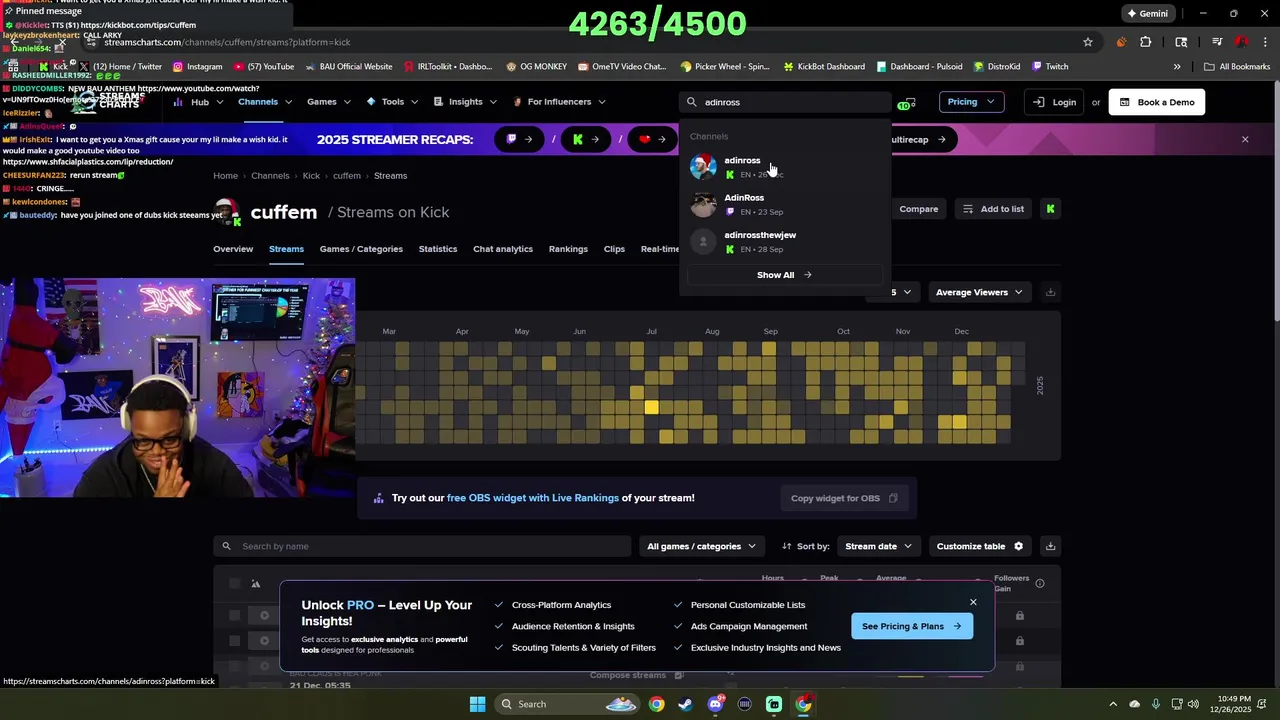Open the free OBS widget link
The width and height of the screenshot is (1280, 720).
point(532,498)
